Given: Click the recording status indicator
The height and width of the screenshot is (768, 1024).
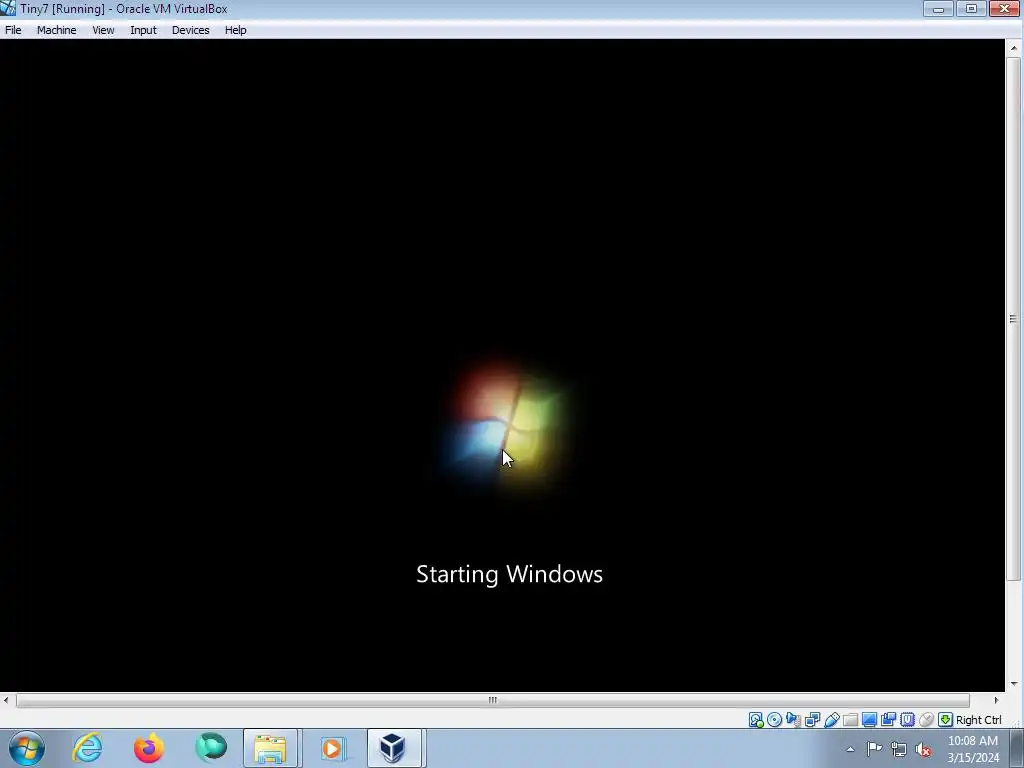Looking at the screenshot, I should (888, 720).
